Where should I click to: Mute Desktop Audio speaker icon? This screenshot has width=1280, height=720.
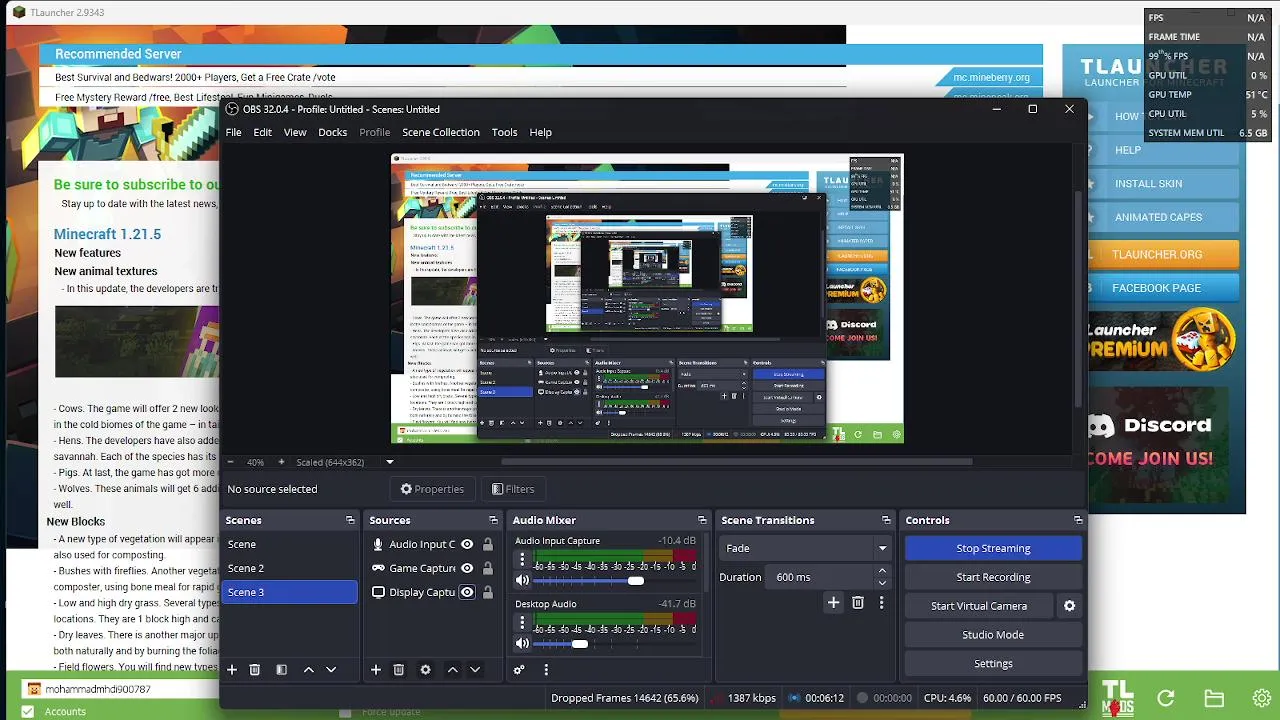tap(522, 643)
